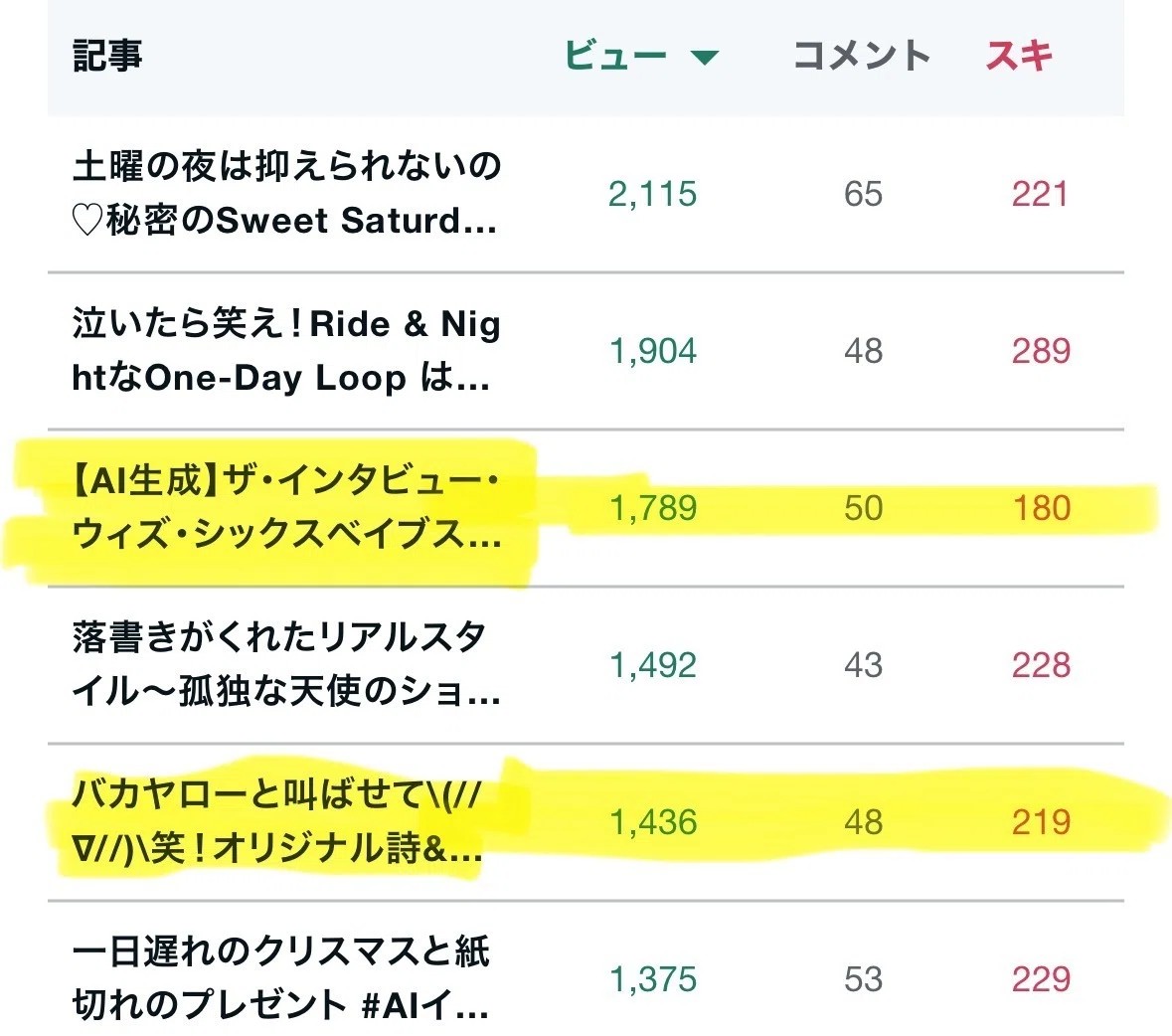1172x1036 pixels.
Task: Click likes count 289
Action: (x=1041, y=351)
